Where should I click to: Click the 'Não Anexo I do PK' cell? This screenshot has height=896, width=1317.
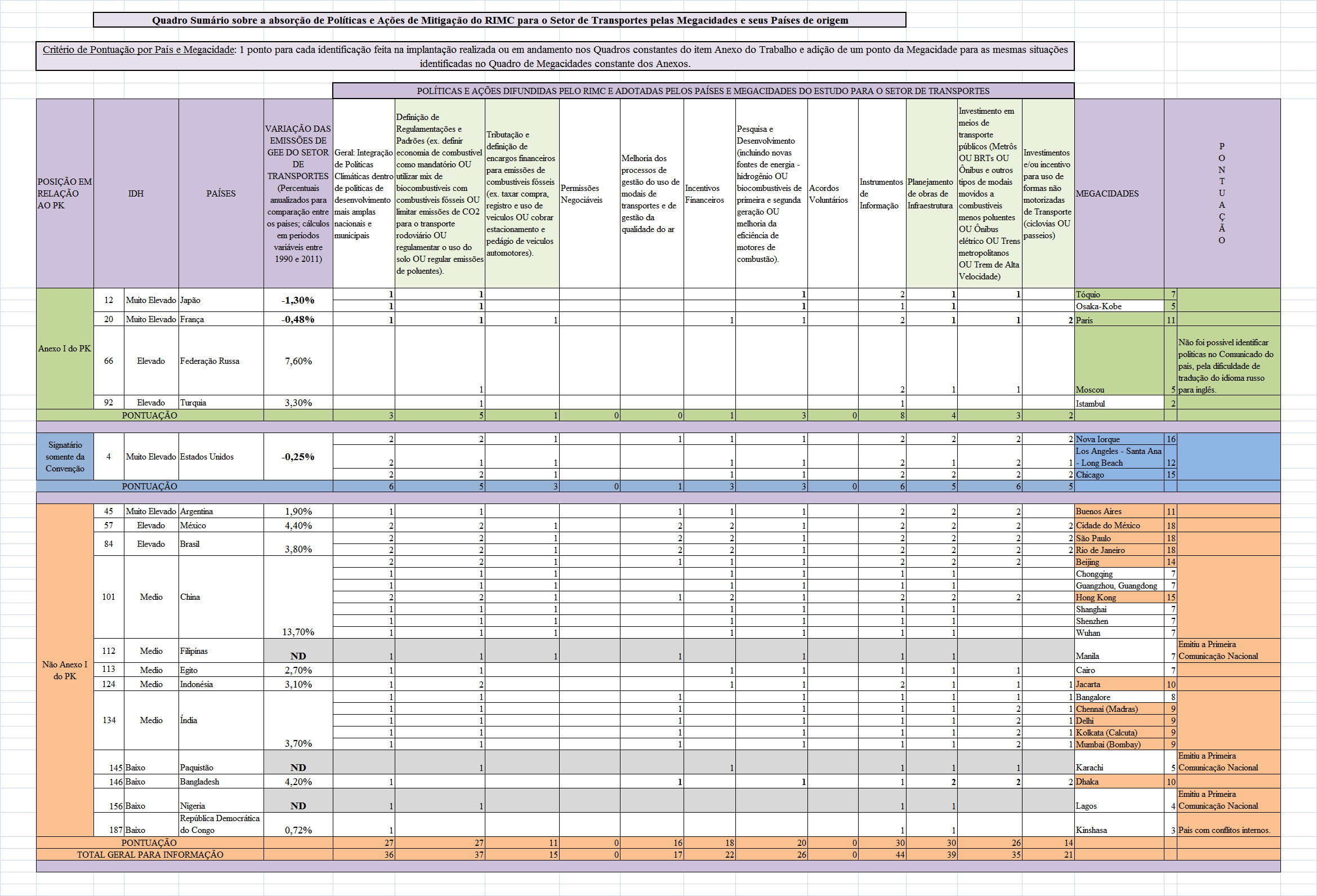[65, 670]
